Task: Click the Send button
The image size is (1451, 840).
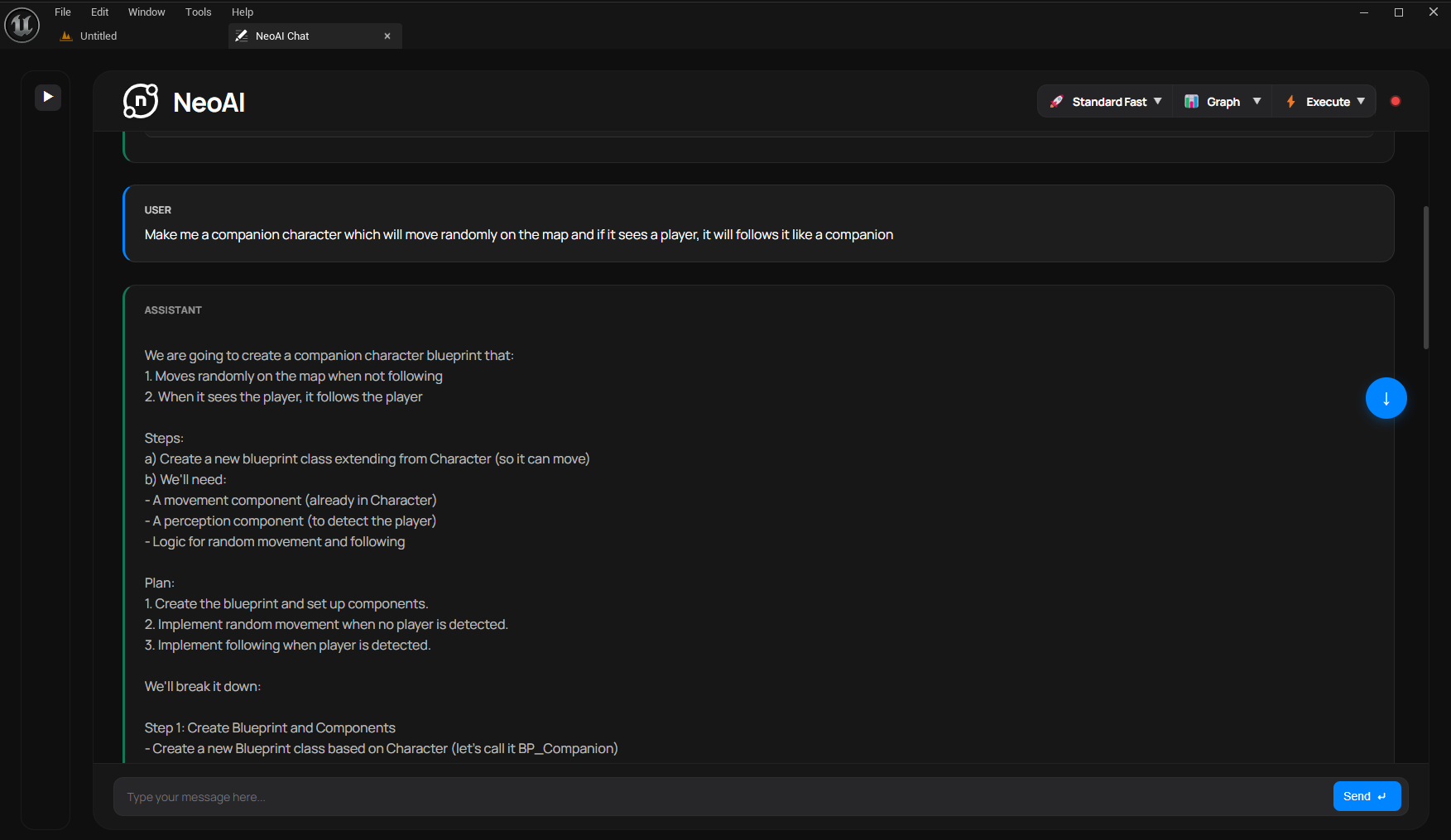Action: pyautogui.click(x=1367, y=796)
